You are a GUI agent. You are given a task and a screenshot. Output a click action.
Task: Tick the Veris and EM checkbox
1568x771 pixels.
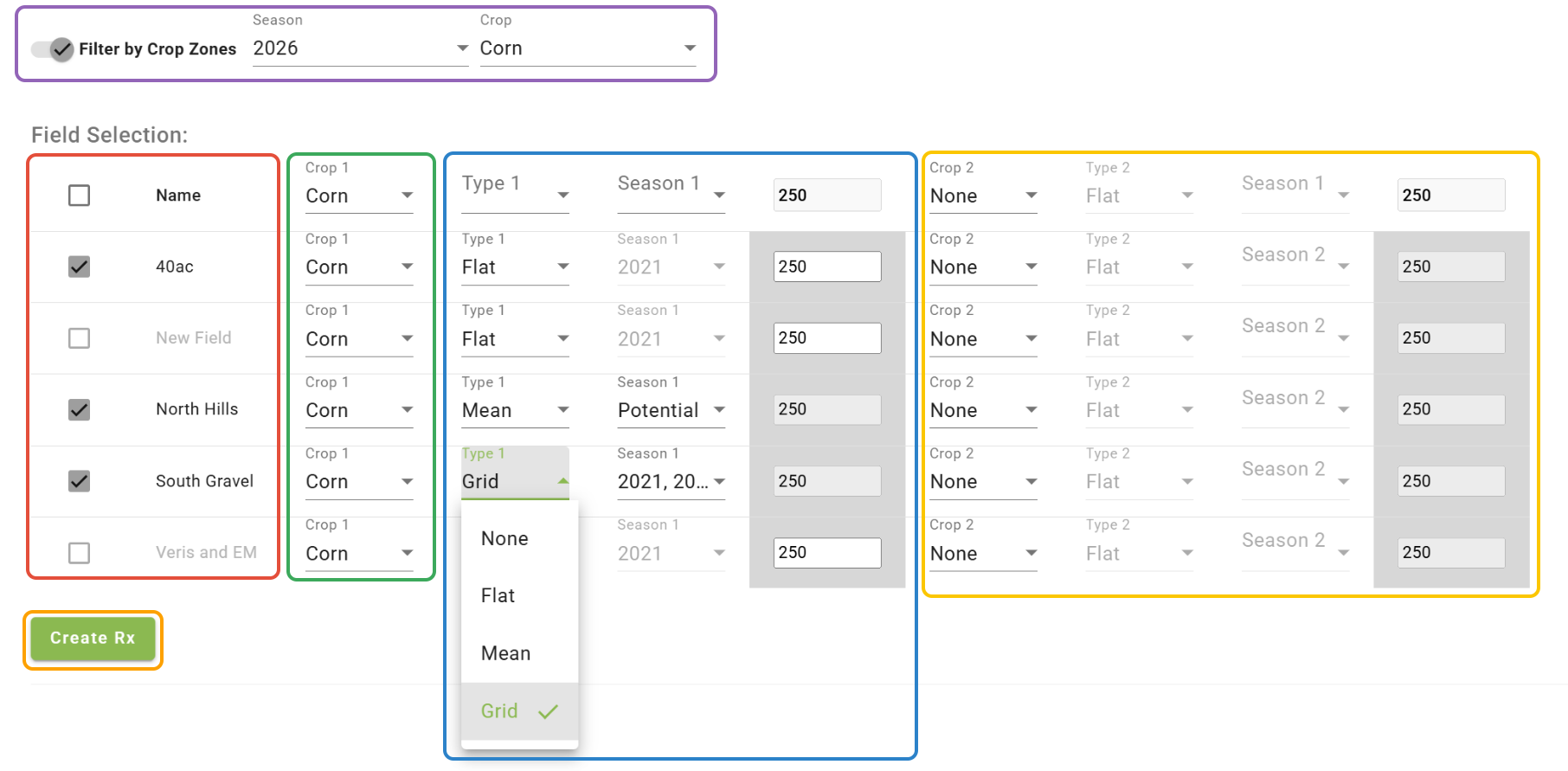(79, 553)
